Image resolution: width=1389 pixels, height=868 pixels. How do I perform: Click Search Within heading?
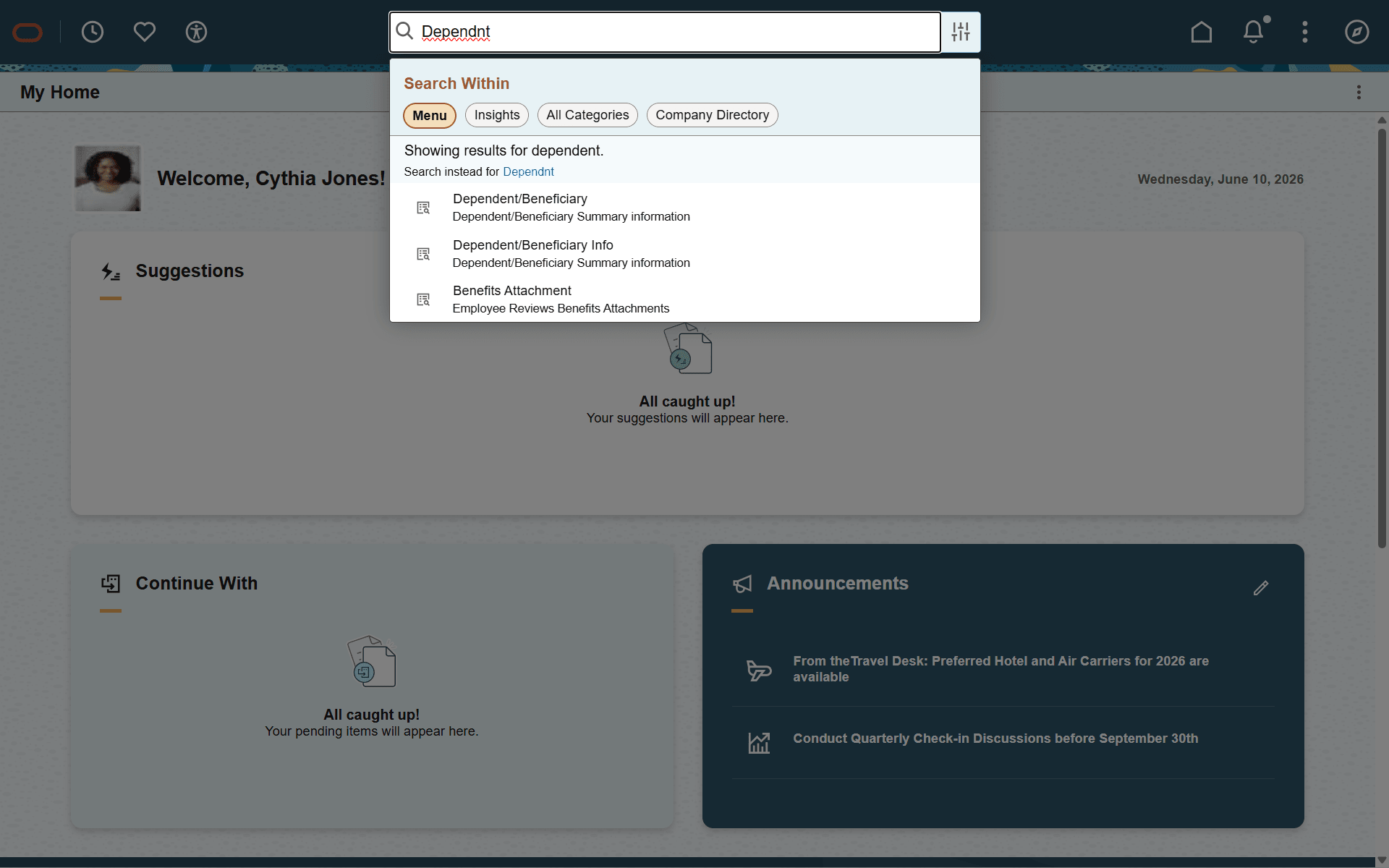pyautogui.click(x=456, y=83)
